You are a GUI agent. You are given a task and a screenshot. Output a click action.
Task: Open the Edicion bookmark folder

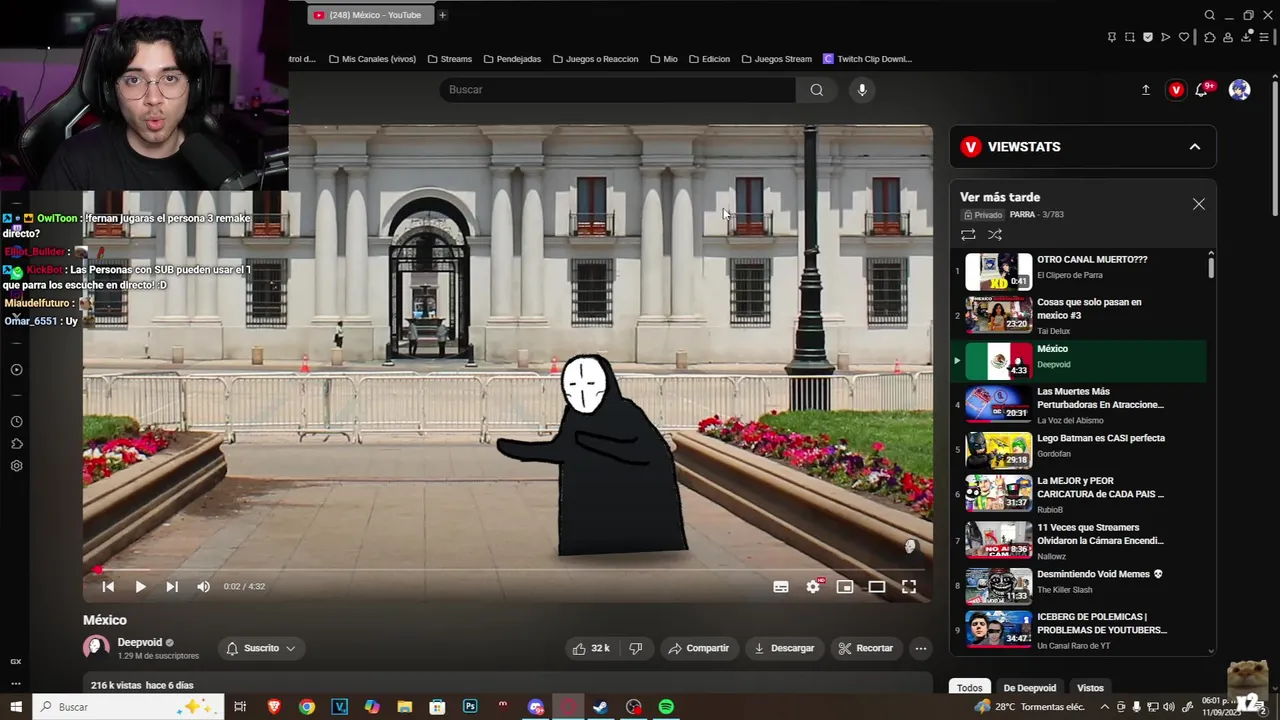point(708,59)
